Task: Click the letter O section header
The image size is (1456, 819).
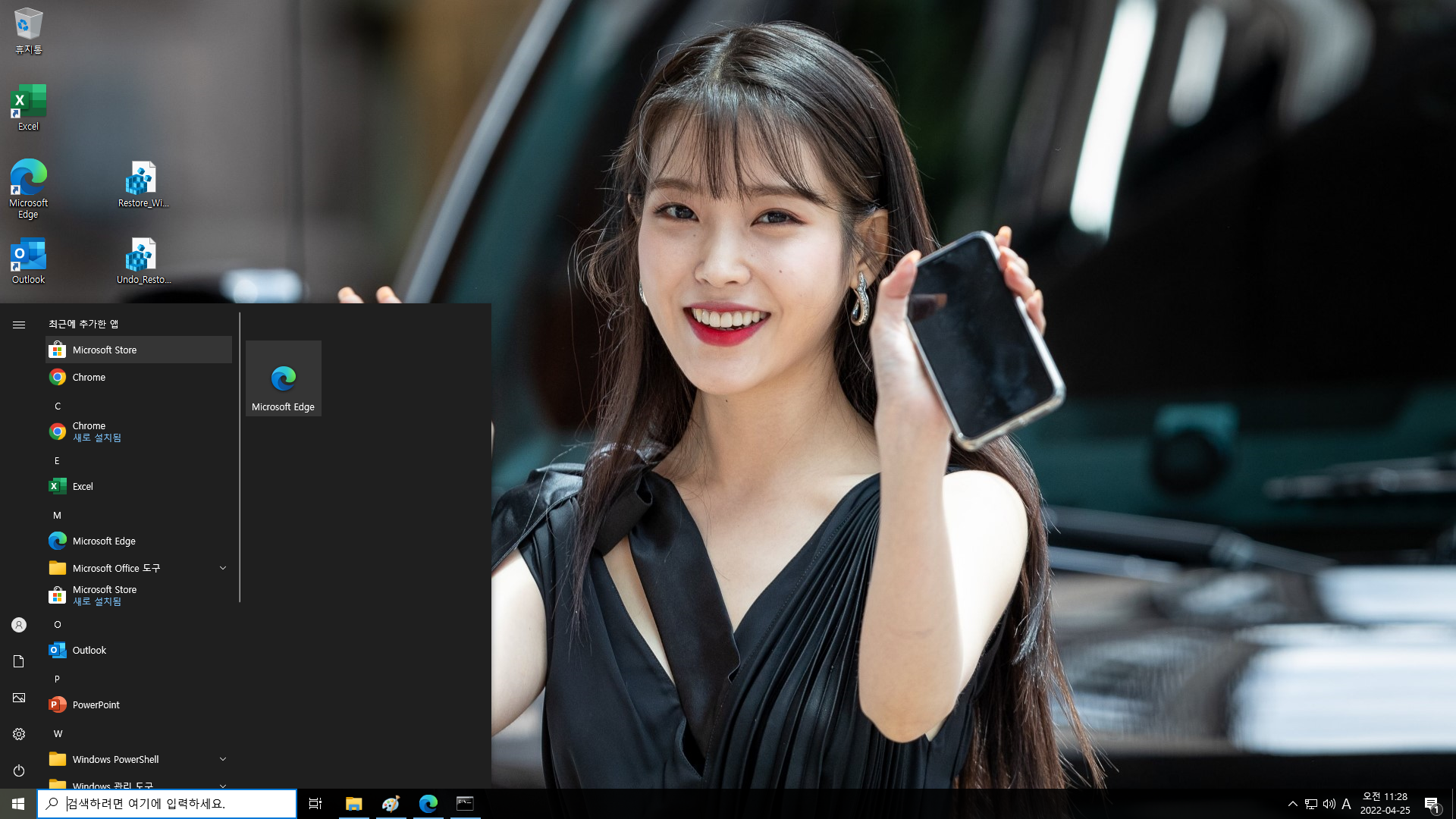Action: (x=57, y=624)
